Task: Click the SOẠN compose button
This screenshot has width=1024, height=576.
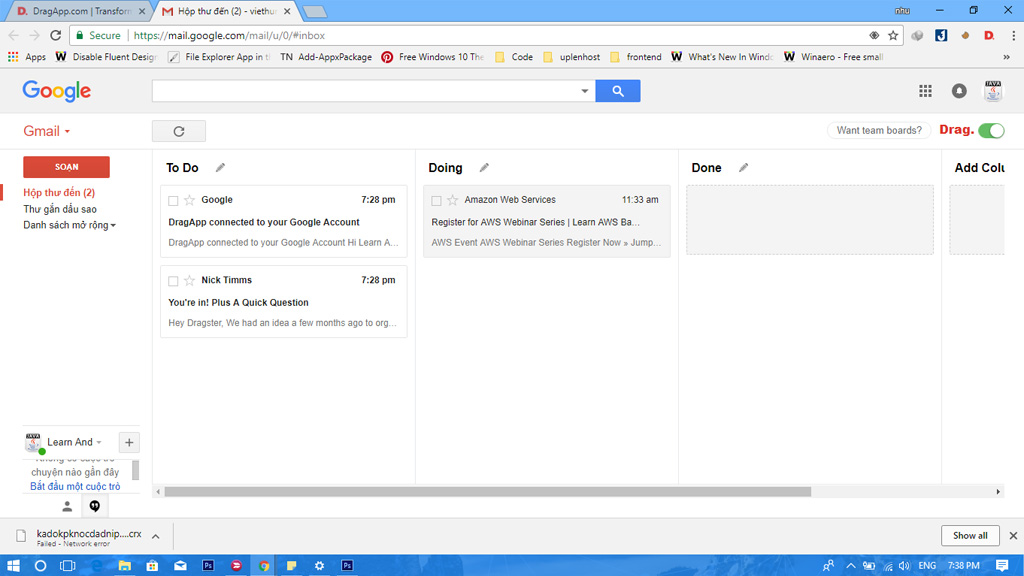Action: [x=66, y=167]
